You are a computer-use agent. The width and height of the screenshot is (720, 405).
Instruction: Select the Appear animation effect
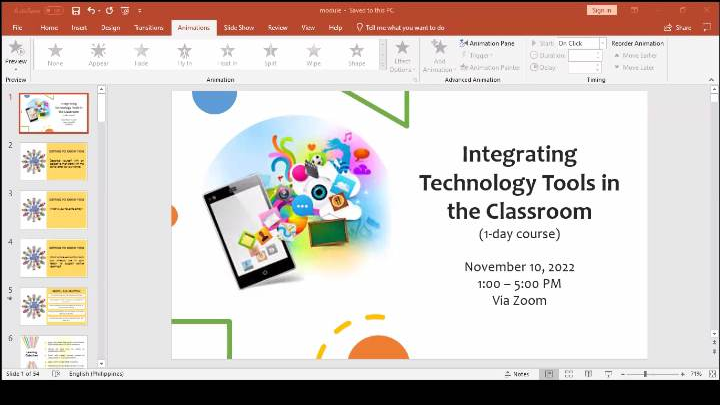click(98, 54)
